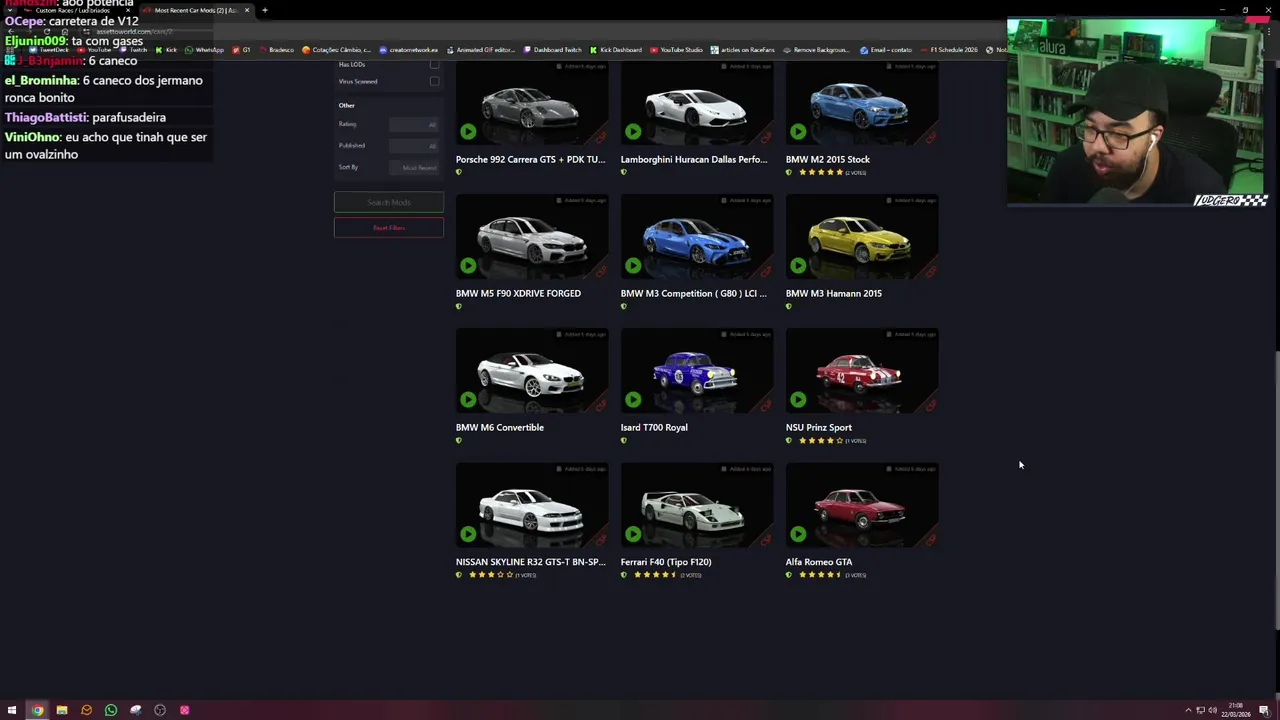Open WhatsApp from the taskbar
The image size is (1280, 720).
(x=111, y=710)
